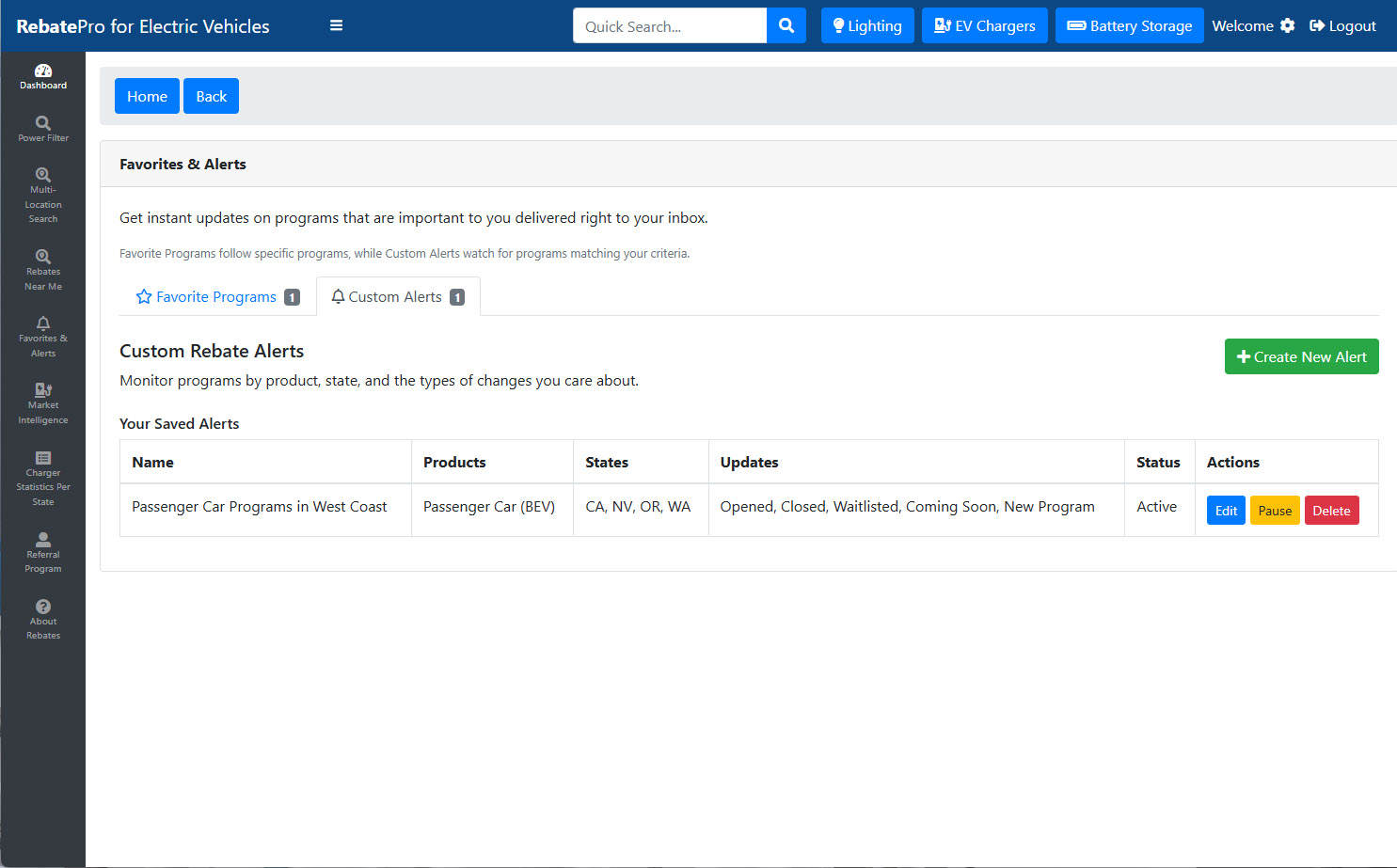Open Referral Program in sidebar
Viewport: 1397px width, 868px height.
(x=43, y=553)
